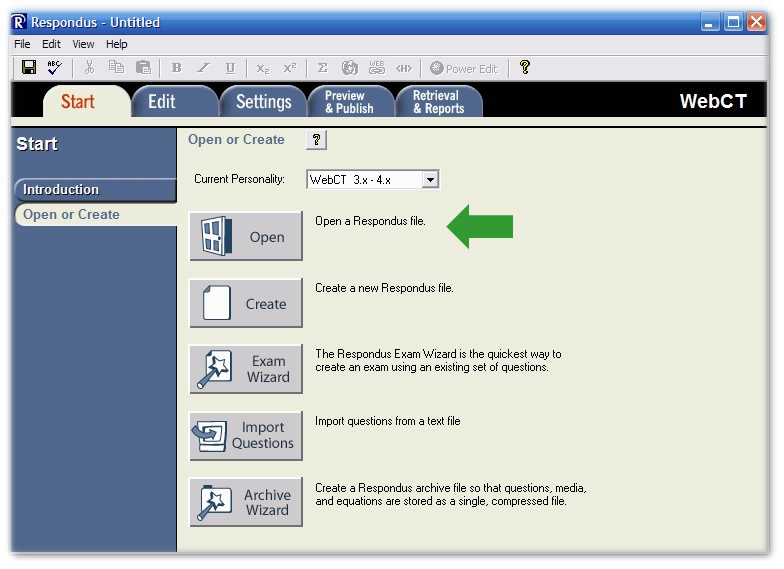Viewport: 784px width, 569px height.
Task: Open the View menu
Action: [83, 44]
